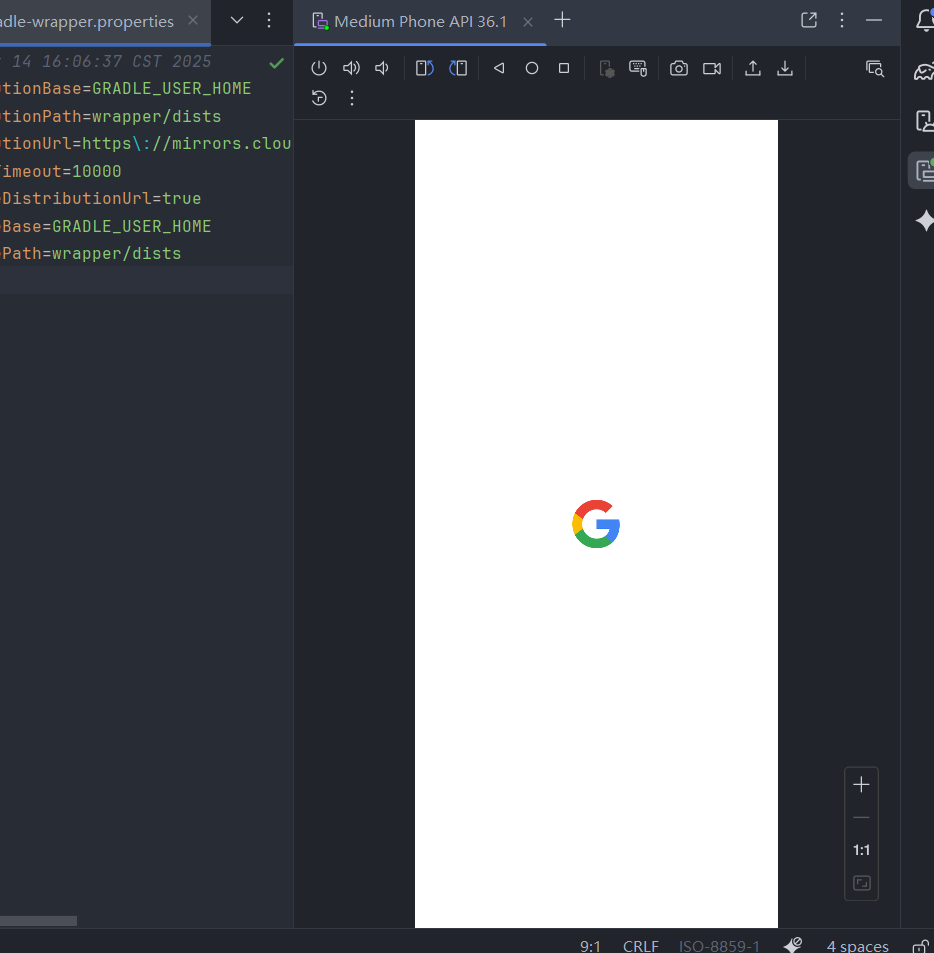
Task: Fit emulator display to window
Action: pyautogui.click(x=862, y=882)
